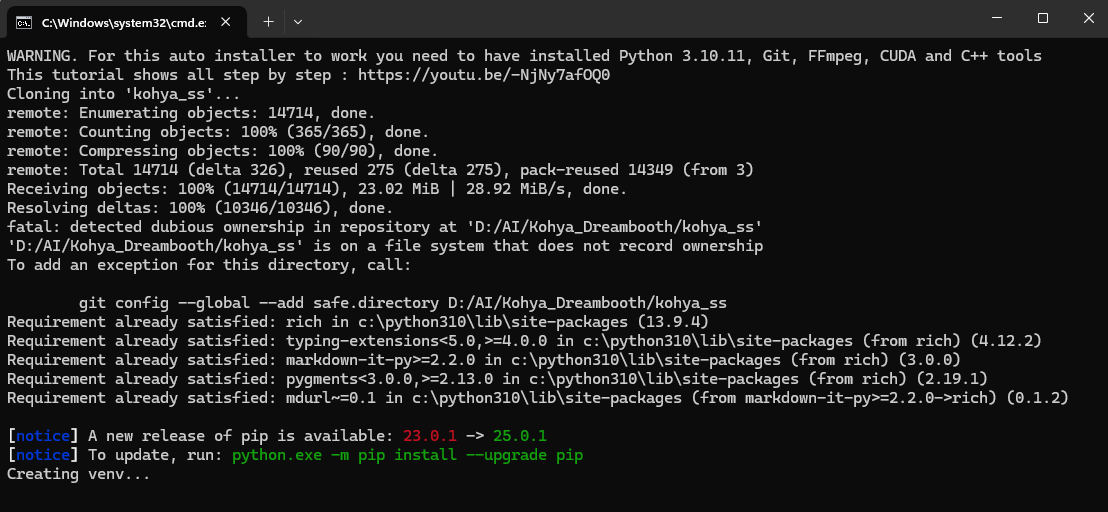Click the WARNING auto installer line
This screenshot has width=1108, height=512.
524,56
